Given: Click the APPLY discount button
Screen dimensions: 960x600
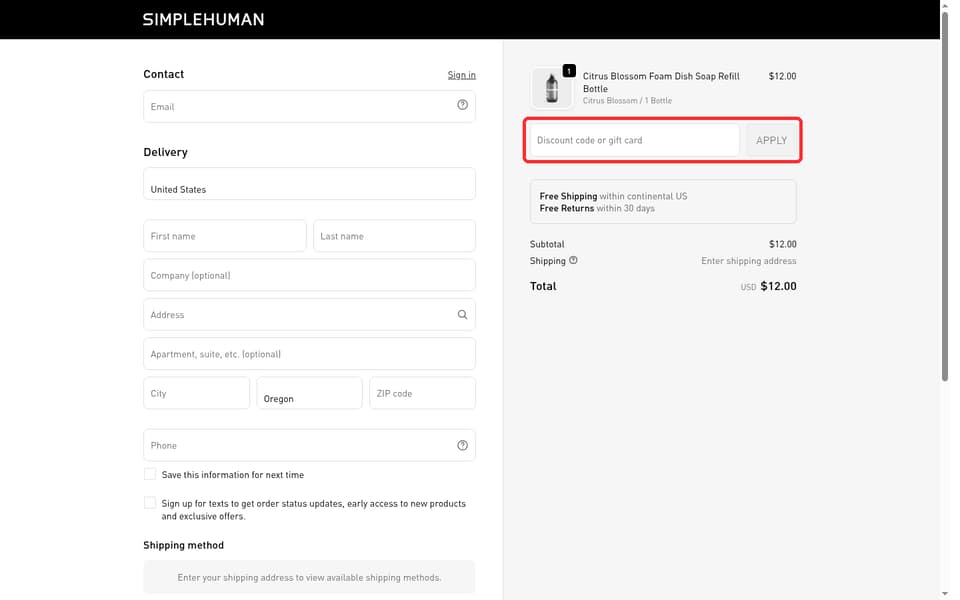Looking at the screenshot, I should [771, 140].
